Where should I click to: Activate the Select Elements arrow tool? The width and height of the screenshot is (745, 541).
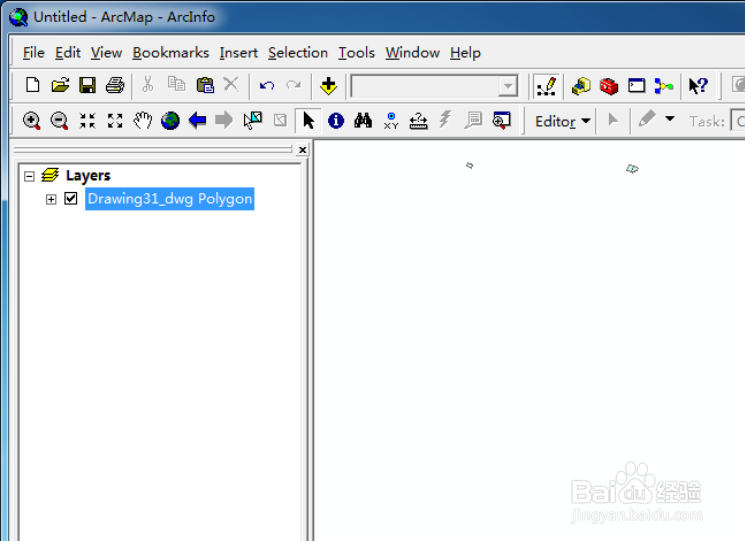click(x=308, y=121)
